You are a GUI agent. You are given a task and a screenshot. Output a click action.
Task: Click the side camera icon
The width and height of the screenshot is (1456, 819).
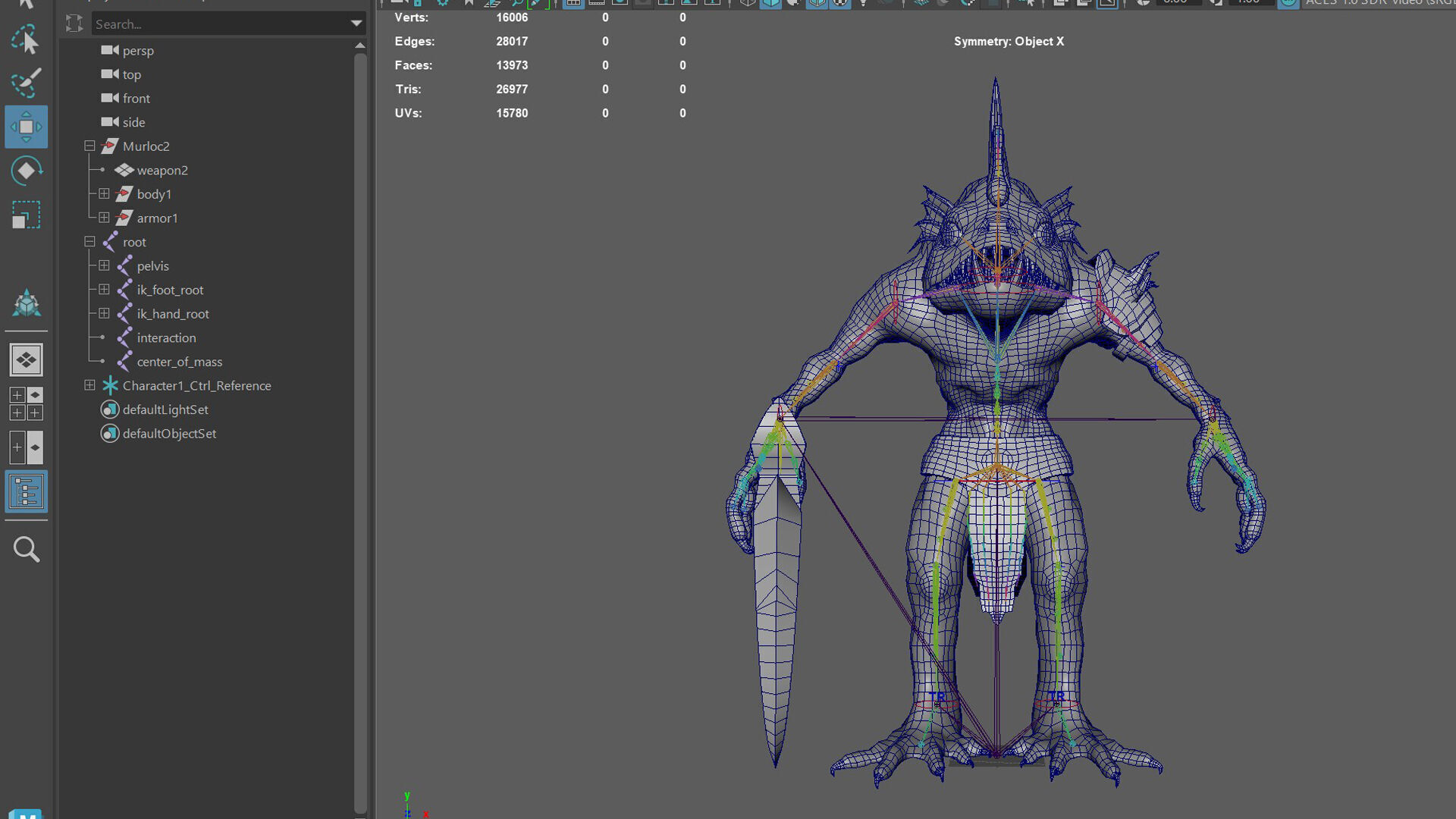(x=110, y=122)
